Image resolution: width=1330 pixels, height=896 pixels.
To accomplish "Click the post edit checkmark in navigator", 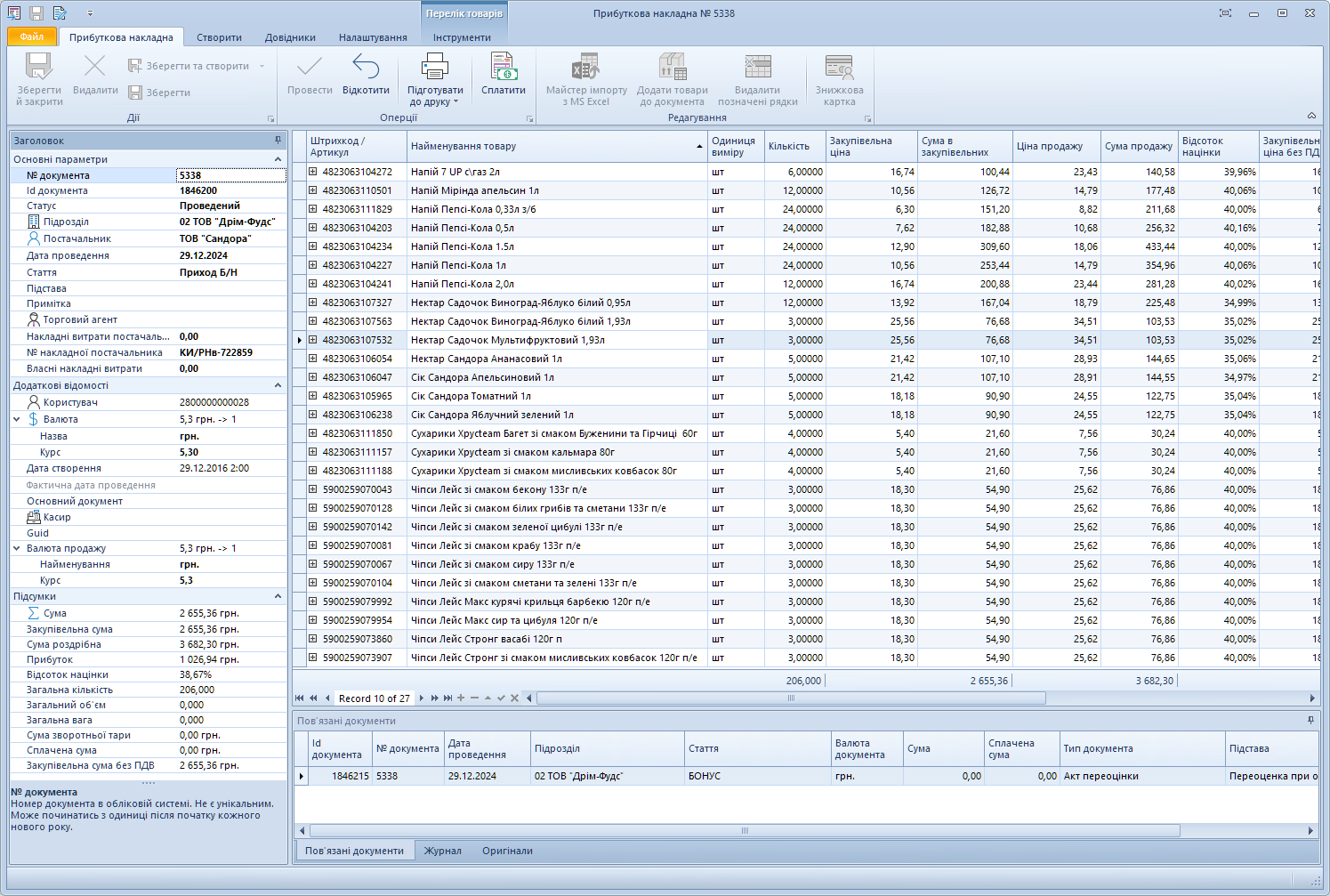I will 501,698.
